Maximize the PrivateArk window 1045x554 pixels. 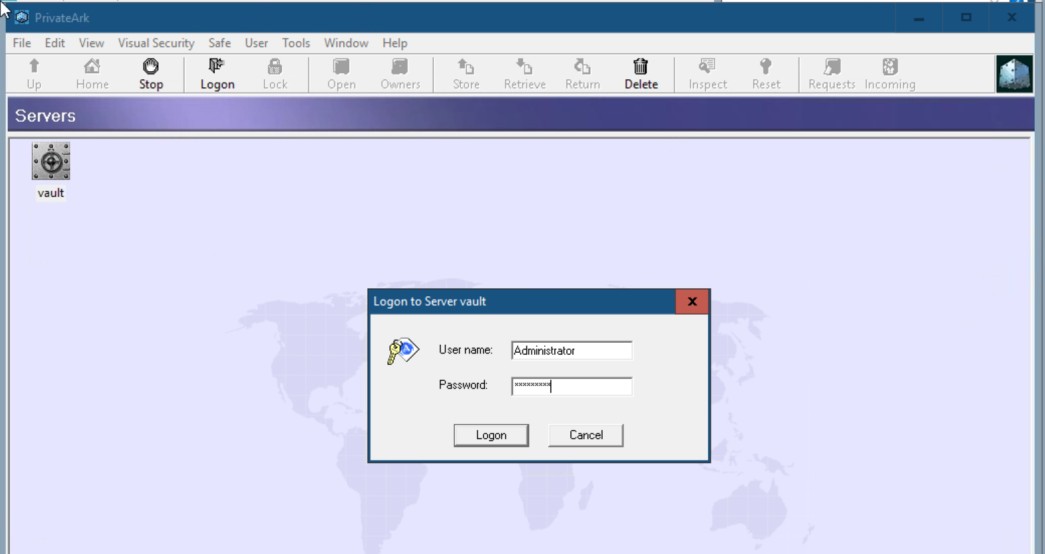click(x=966, y=18)
